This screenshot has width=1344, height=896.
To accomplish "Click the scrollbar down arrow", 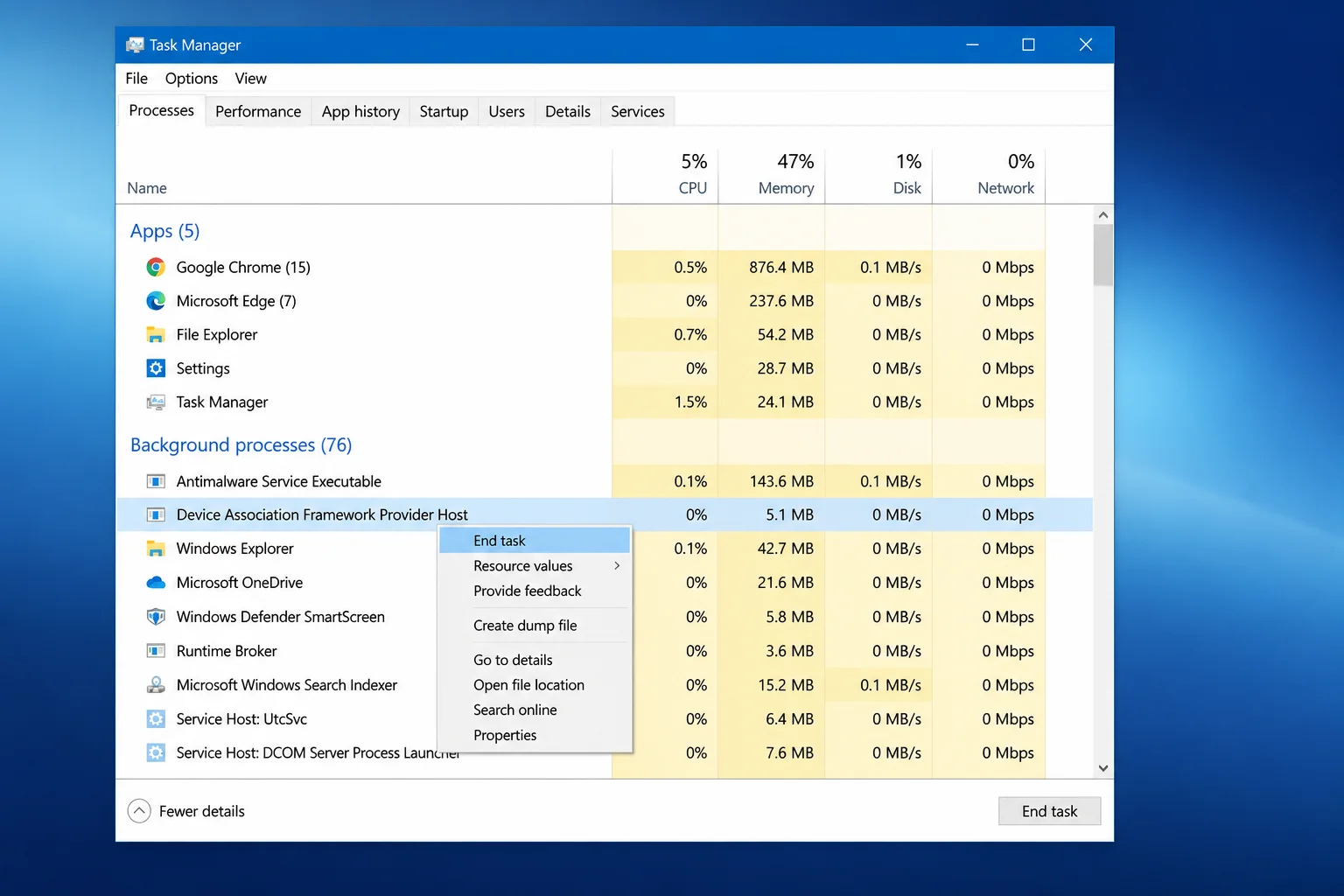I will pyautogui.click(x=1103, y=768).
